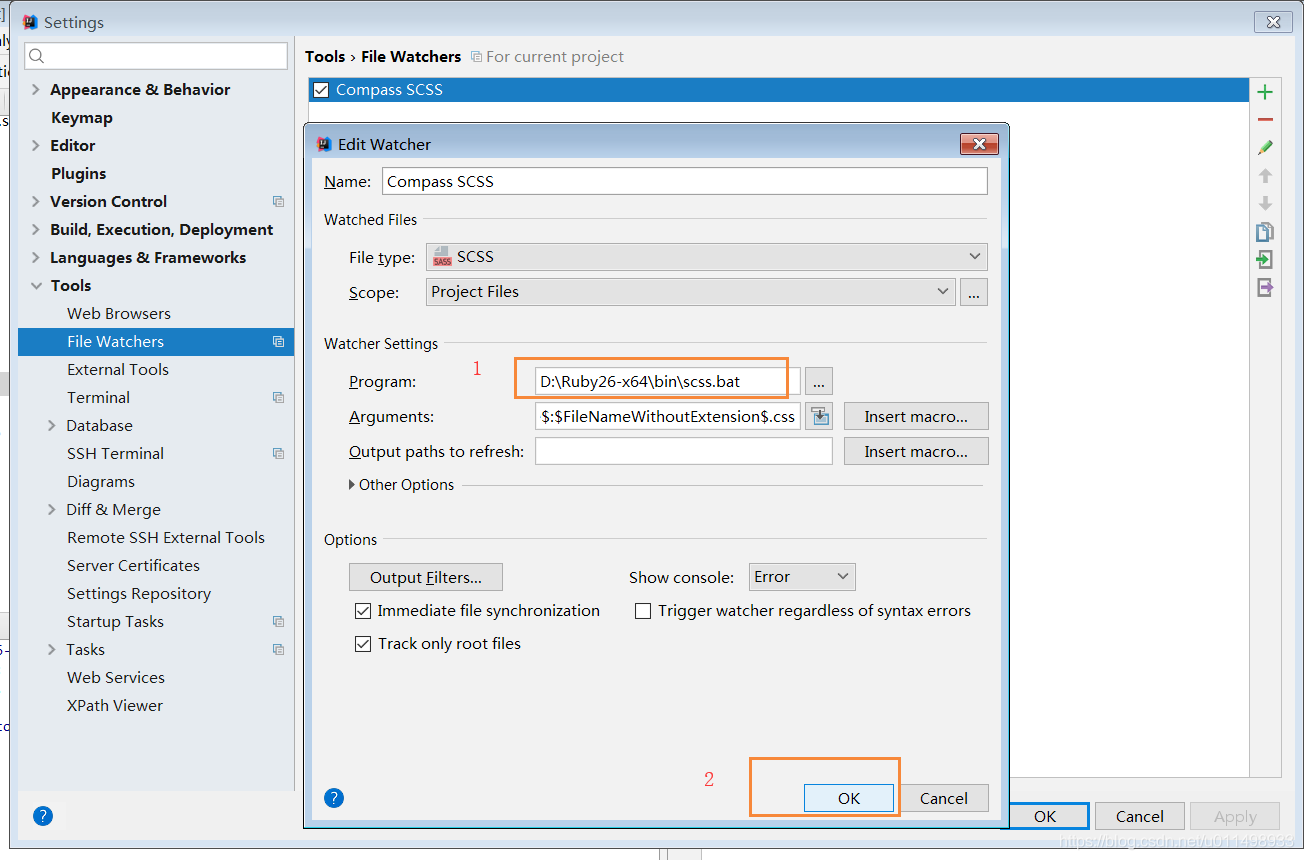Click inside the settings search box
1304x860 pixels.
[x=155, y=57]
